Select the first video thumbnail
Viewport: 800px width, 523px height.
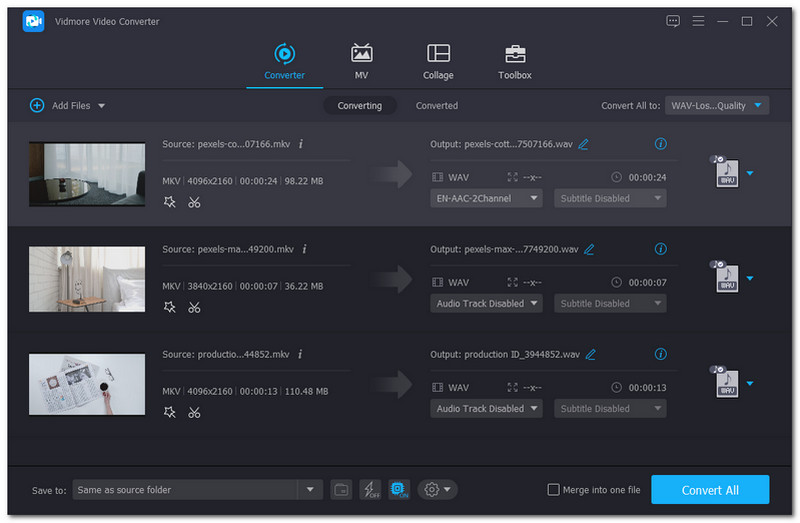(x=87, y=174)
